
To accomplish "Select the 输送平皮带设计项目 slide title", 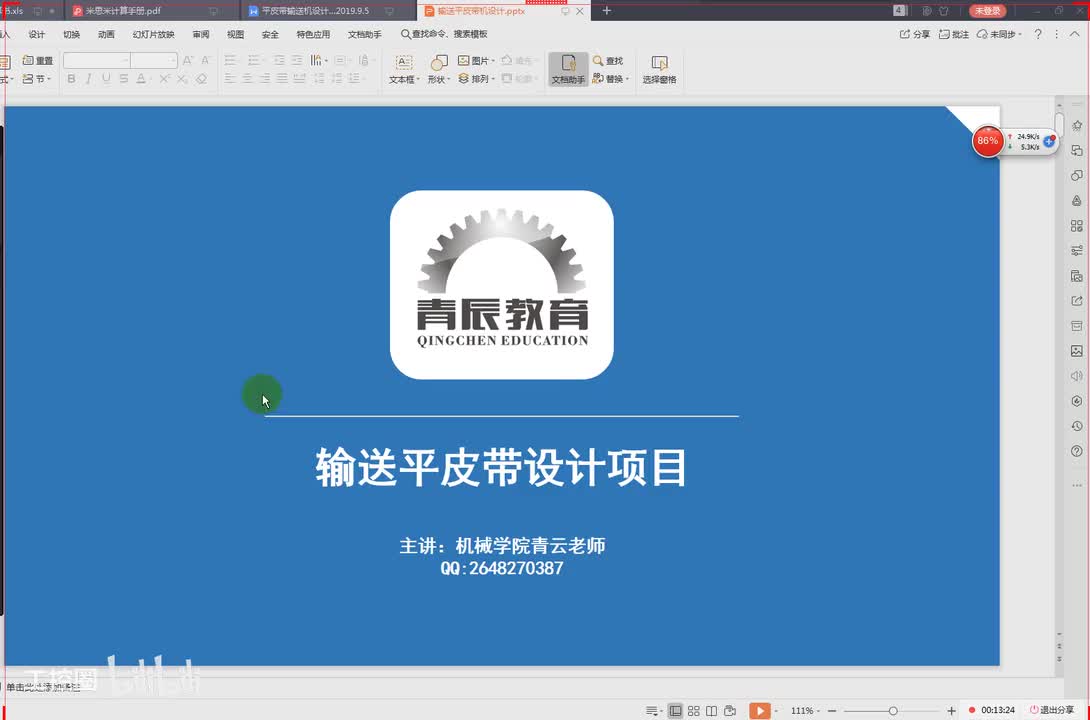I will (x=501, y=467).
